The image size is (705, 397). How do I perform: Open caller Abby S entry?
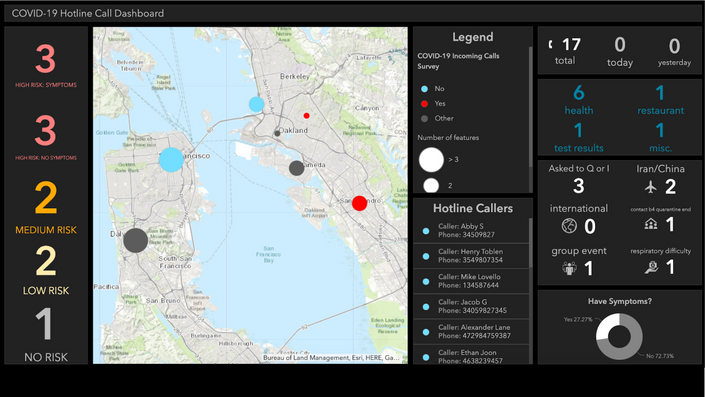tap(471, 231)
